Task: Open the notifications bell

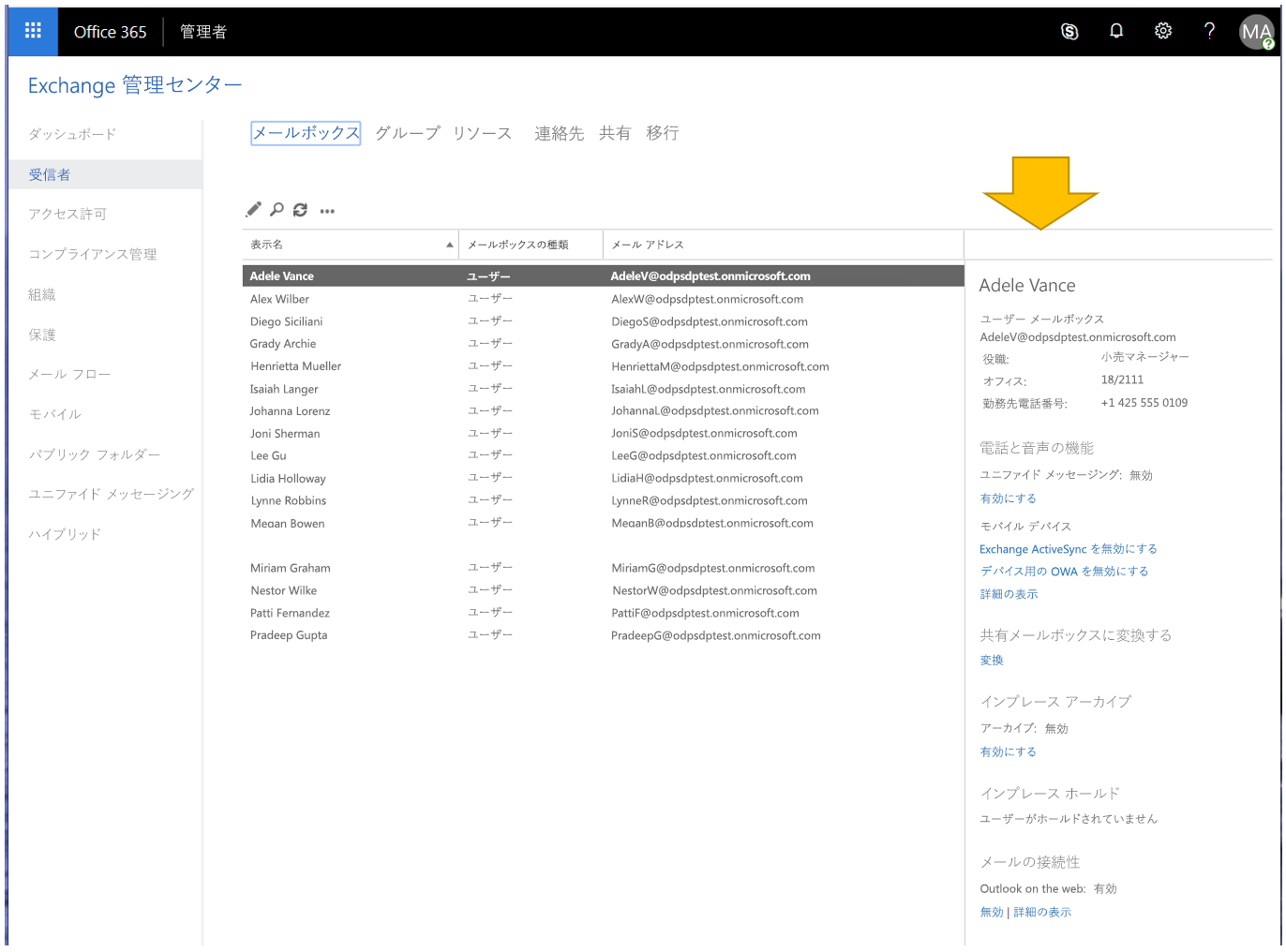Action: point(1116,32)
